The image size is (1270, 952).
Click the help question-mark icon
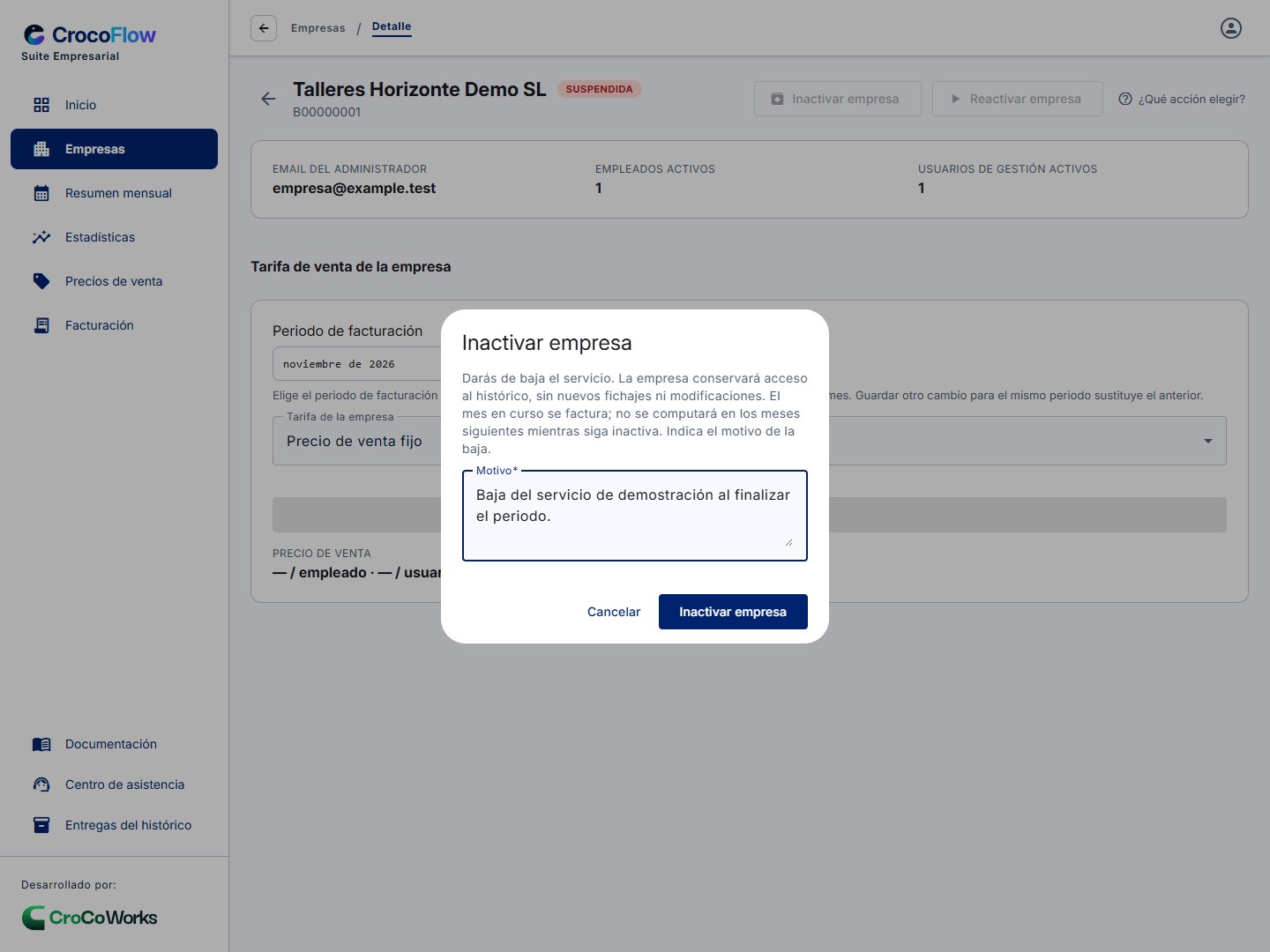[1125, 99]
